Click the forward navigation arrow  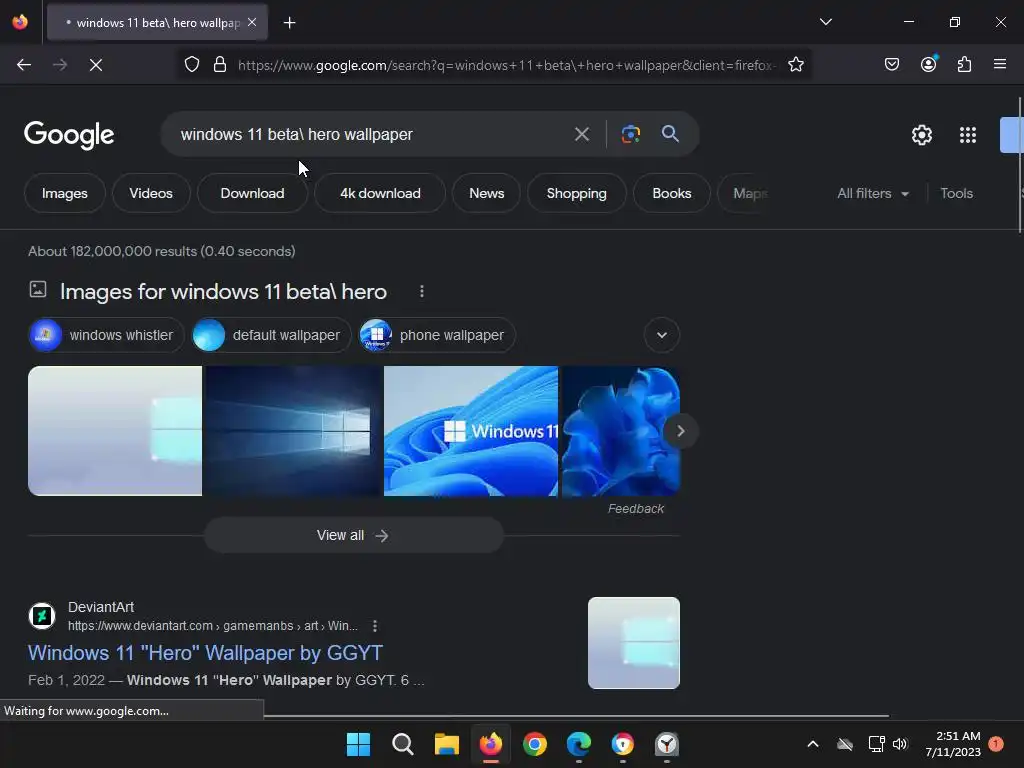60,65
